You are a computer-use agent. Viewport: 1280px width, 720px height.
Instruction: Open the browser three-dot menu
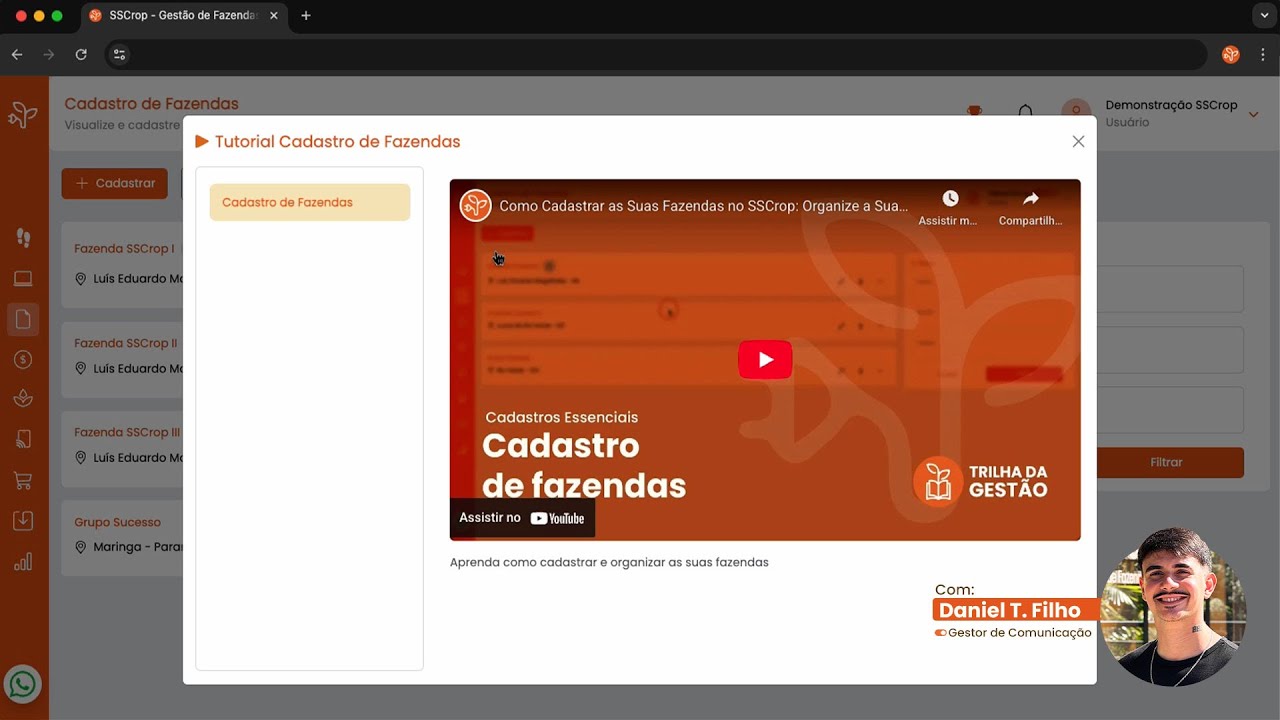pos(1264,55)
